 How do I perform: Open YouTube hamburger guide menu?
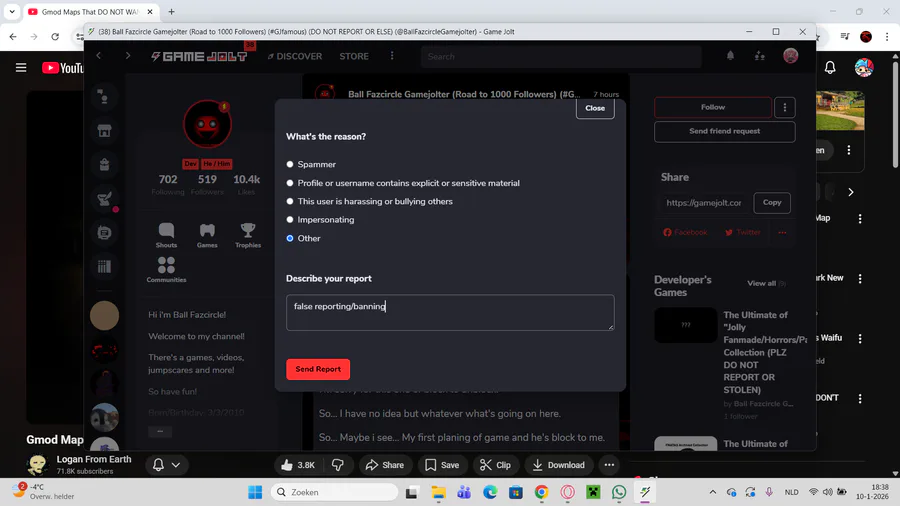21,68
